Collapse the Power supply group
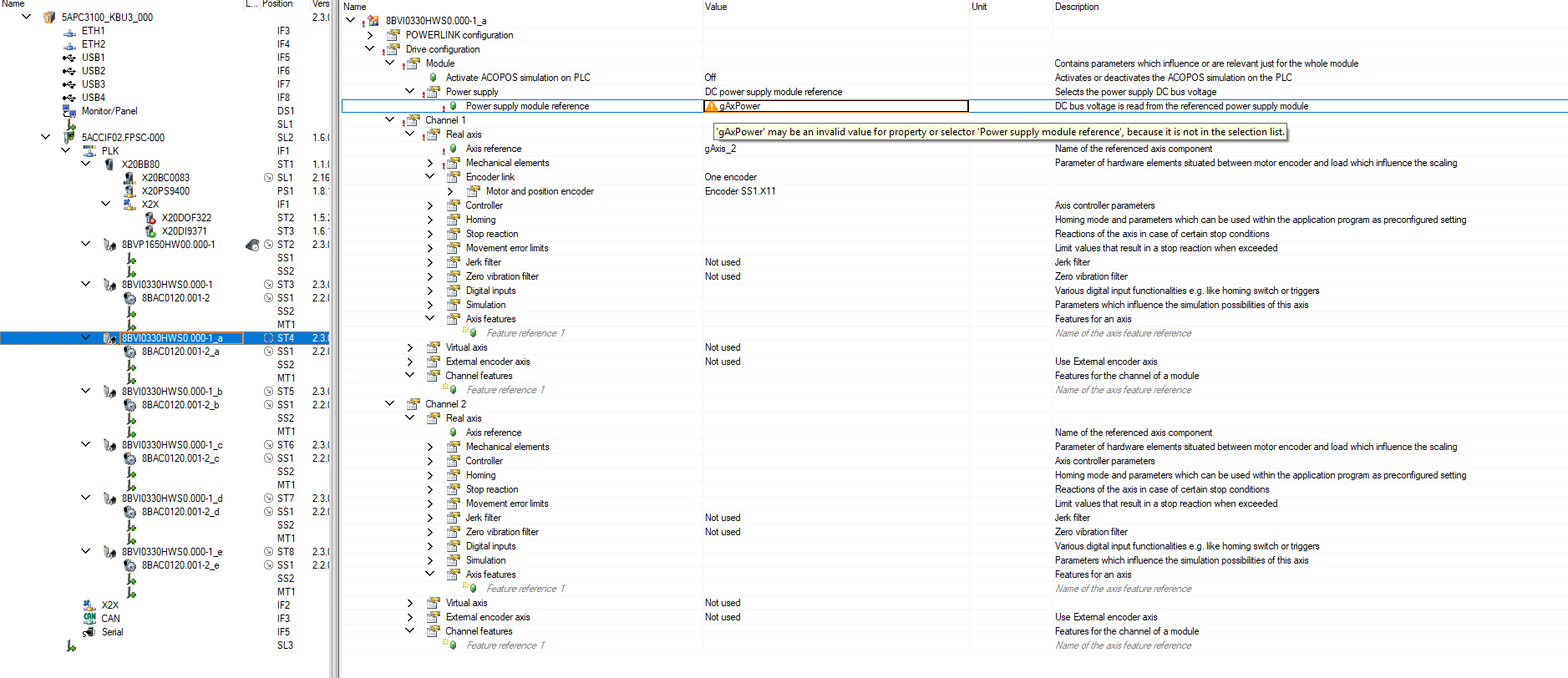This screenshot has width=1568, height=678. [410, 91]
